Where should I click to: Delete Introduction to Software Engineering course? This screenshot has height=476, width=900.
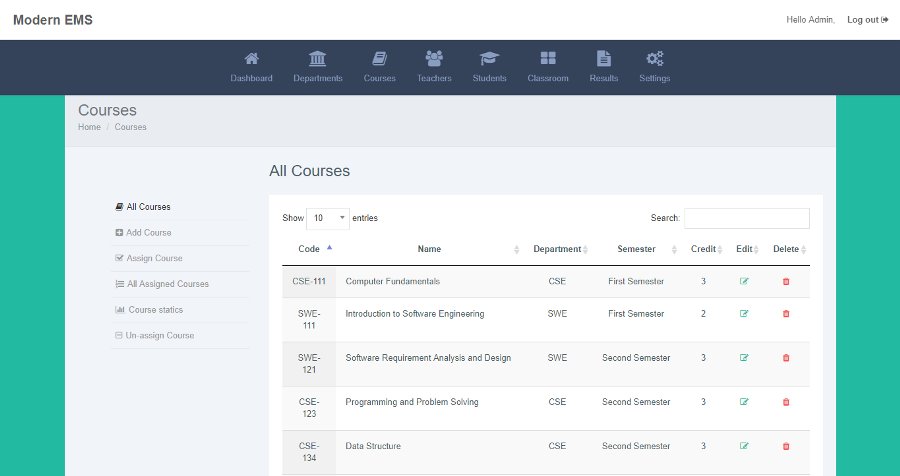tap(786, 314)
